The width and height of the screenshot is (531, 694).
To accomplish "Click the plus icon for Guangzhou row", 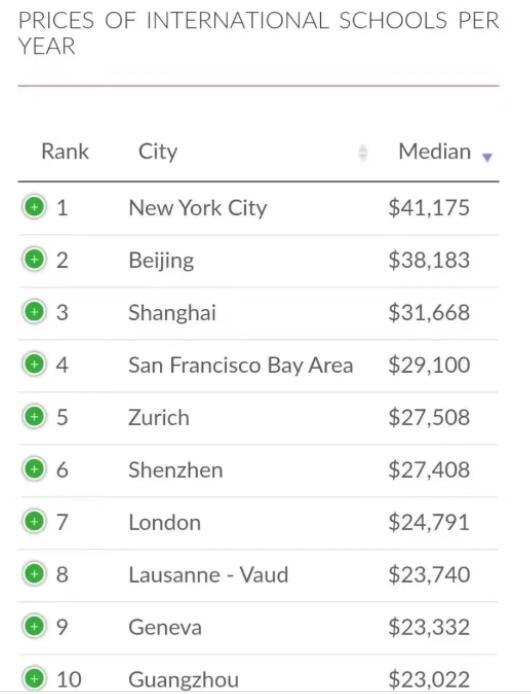I will tap(34, 678).
